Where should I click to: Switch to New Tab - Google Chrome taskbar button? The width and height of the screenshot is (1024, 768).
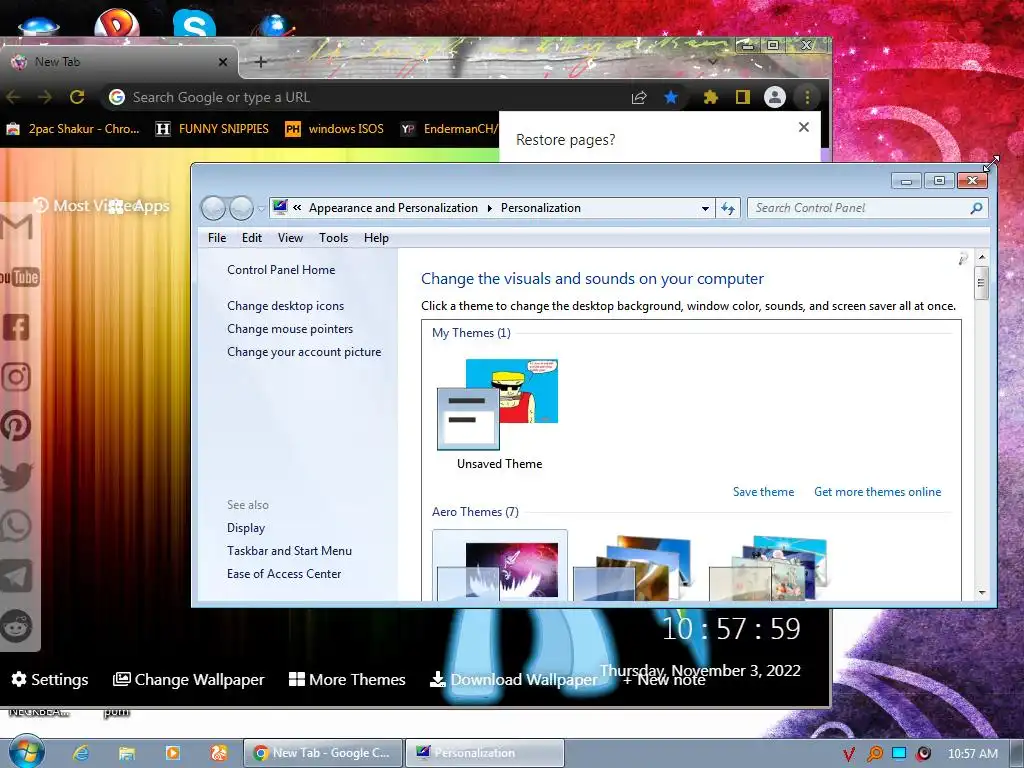point(323,753)
